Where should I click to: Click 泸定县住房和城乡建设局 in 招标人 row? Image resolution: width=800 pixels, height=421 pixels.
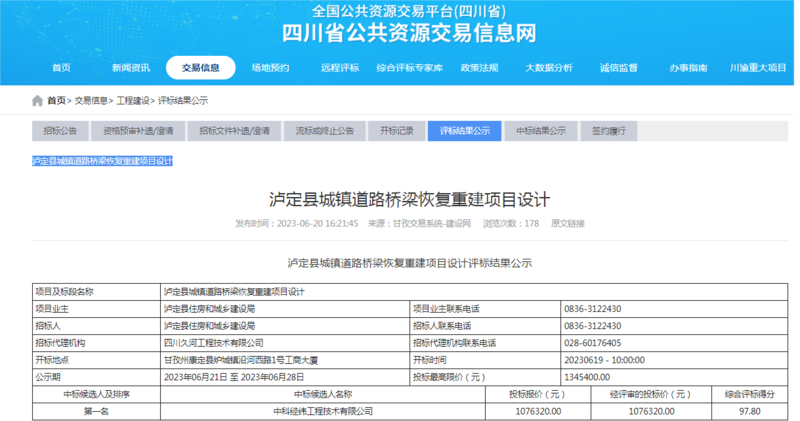pos(209,326)
